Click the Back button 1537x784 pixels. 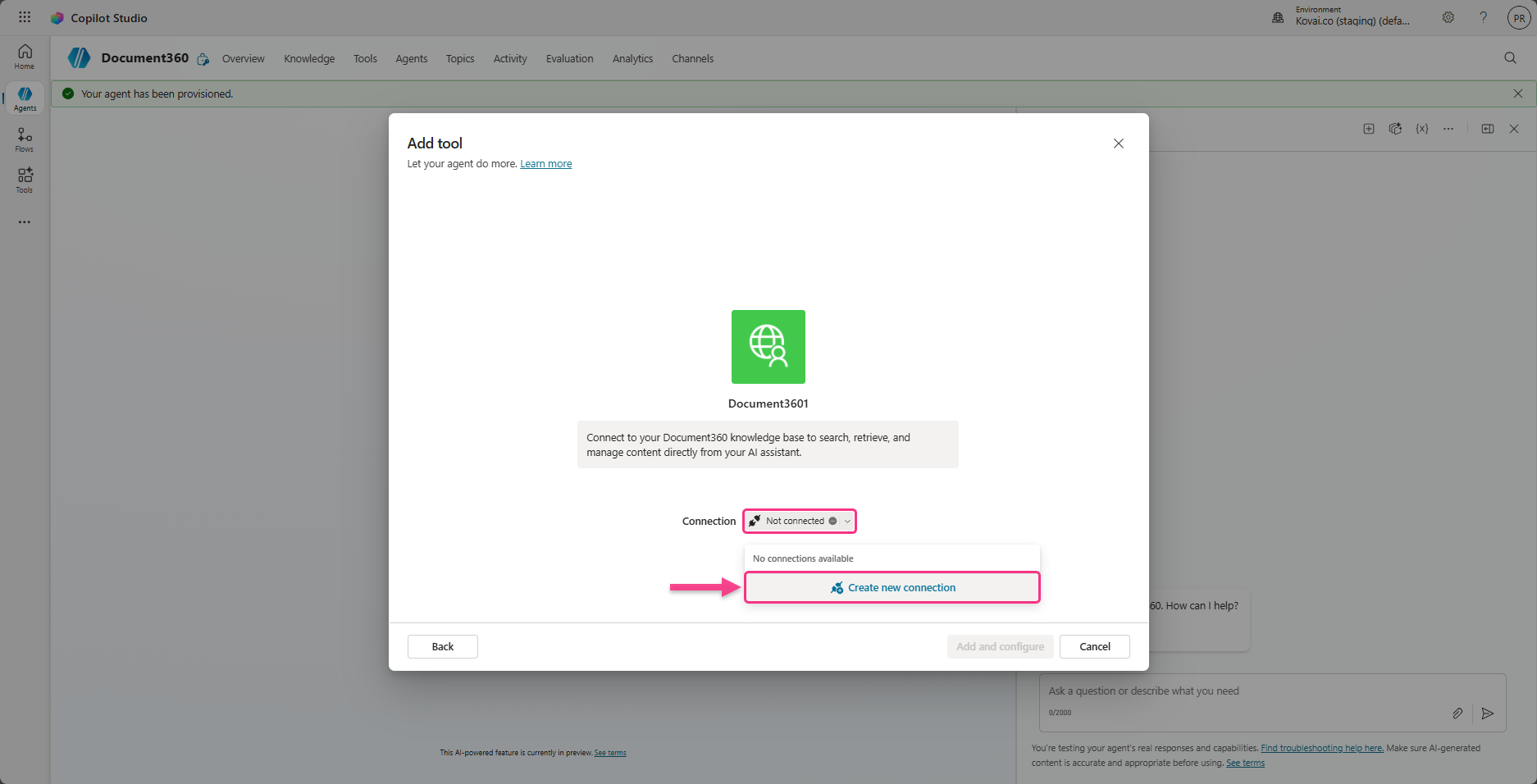coord(442,646)
